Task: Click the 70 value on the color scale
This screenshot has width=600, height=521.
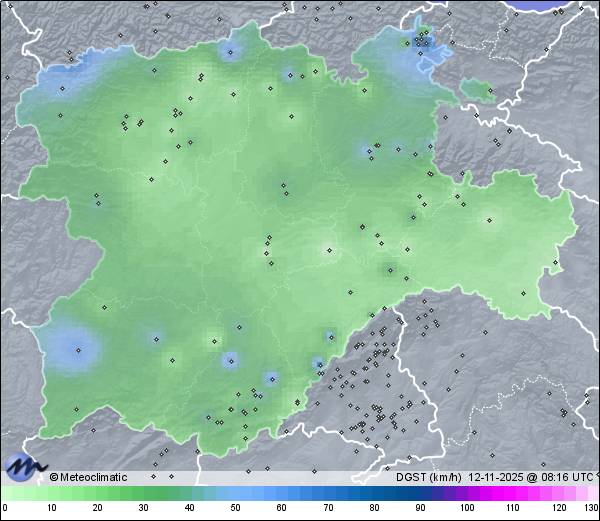Action: [328, 508]
